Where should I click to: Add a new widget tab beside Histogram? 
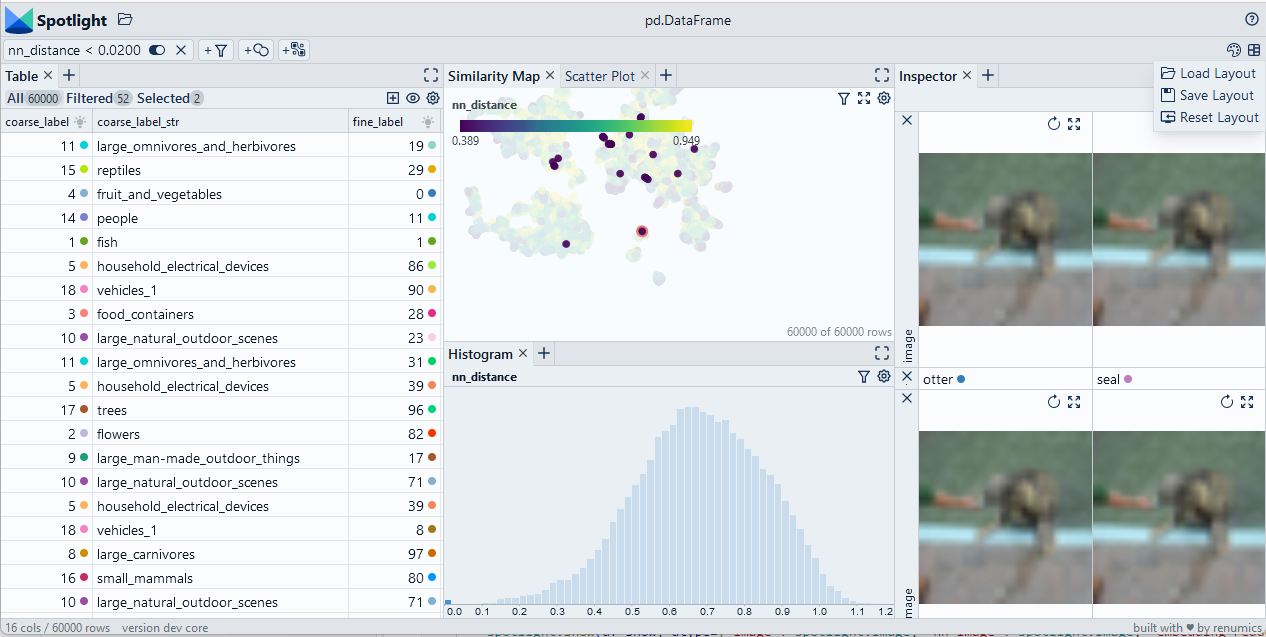(544, 353)
